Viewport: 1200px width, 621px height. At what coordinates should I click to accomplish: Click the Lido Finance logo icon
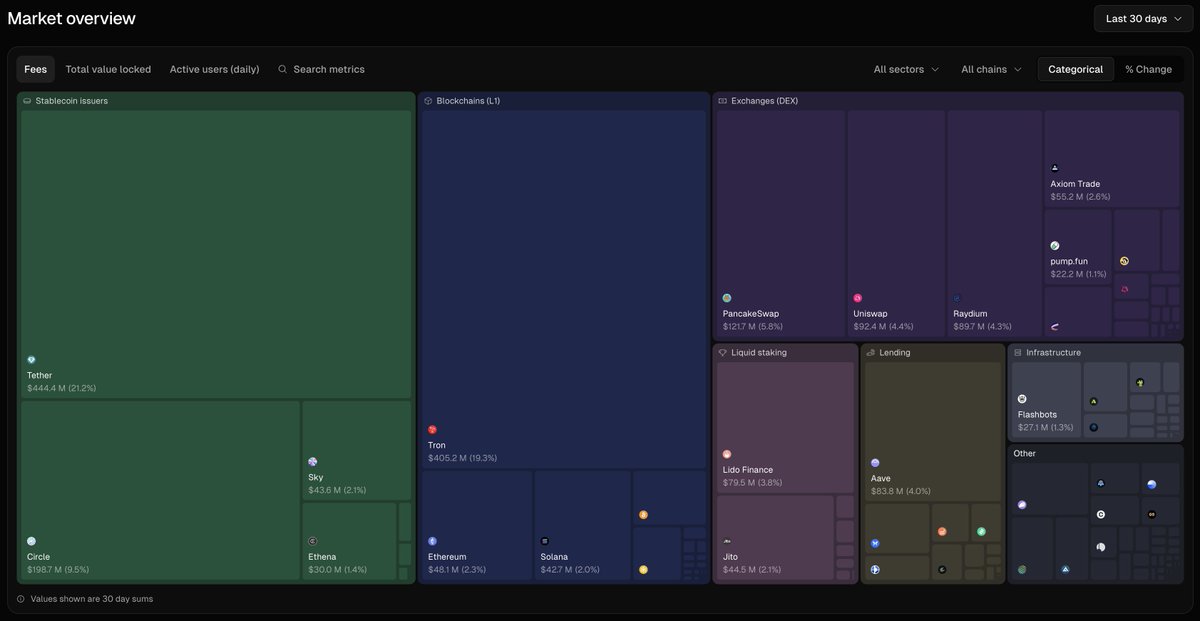pyautogui.click(x=727, y=454)
